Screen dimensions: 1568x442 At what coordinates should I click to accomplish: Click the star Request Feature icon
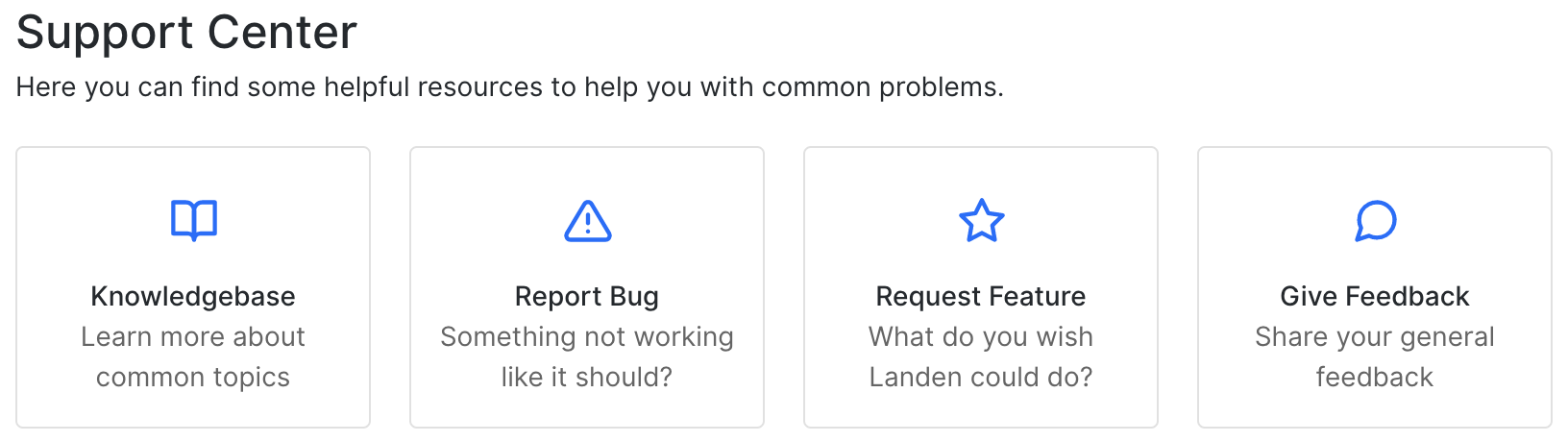pos(981,220)
